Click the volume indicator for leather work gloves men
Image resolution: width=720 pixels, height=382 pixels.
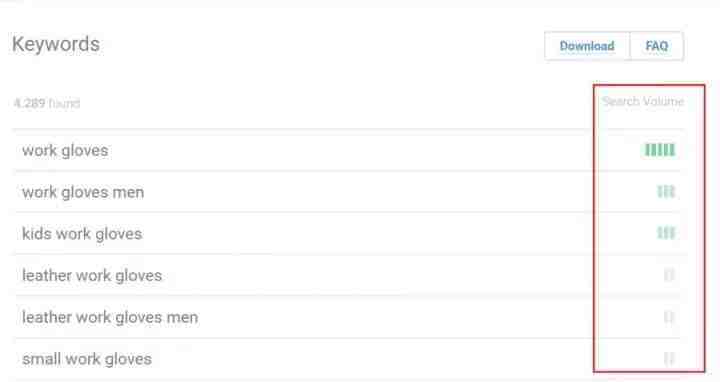(x=669, y=317)
